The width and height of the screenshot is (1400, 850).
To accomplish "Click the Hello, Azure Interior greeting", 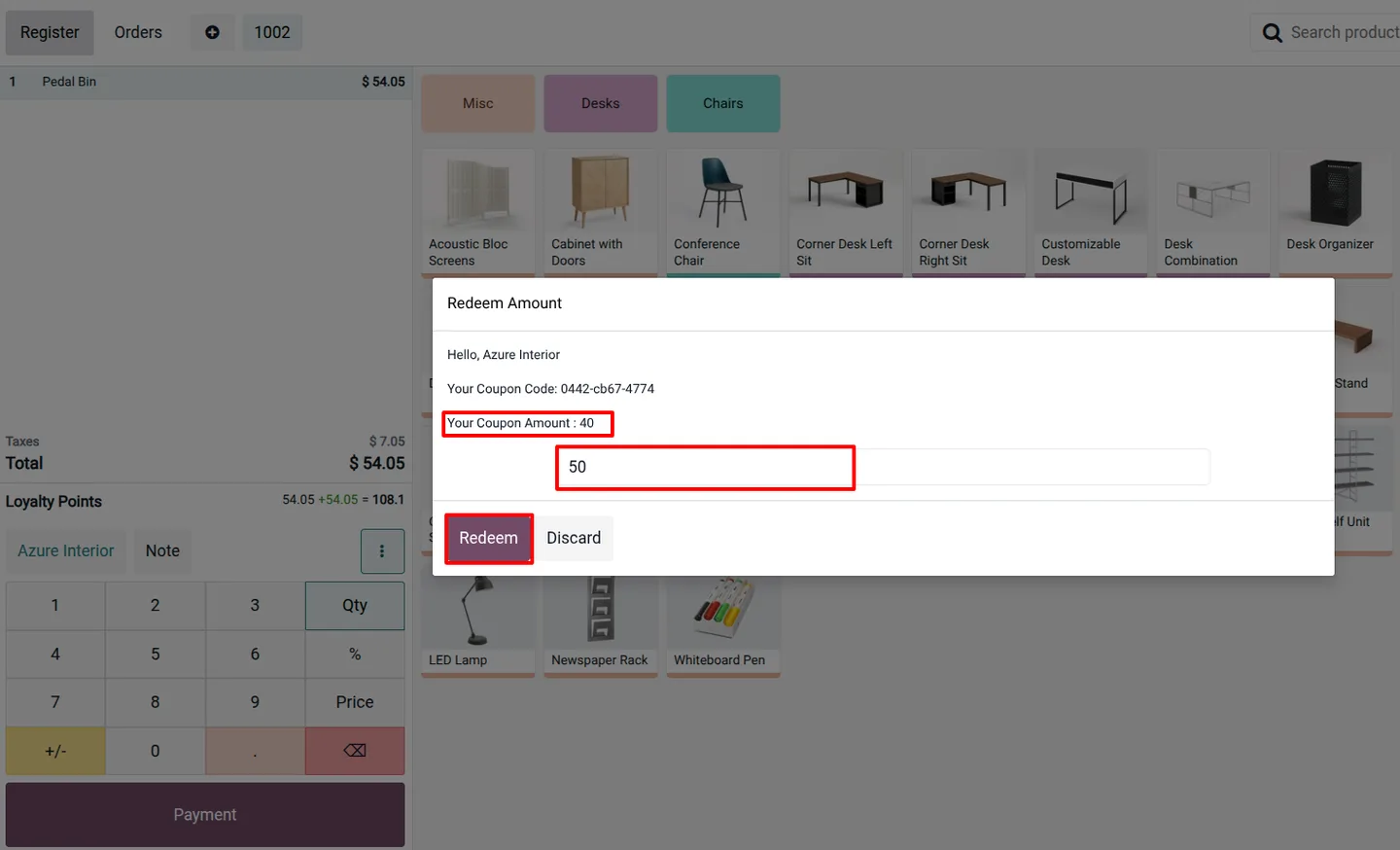I will tap(504, 355).
